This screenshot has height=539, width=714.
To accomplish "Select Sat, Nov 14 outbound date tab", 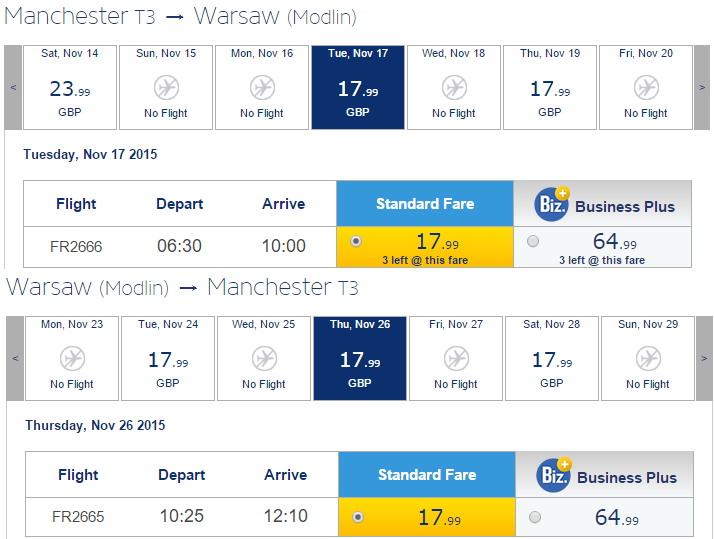I will pyautogui.click(x=70, y=88).
